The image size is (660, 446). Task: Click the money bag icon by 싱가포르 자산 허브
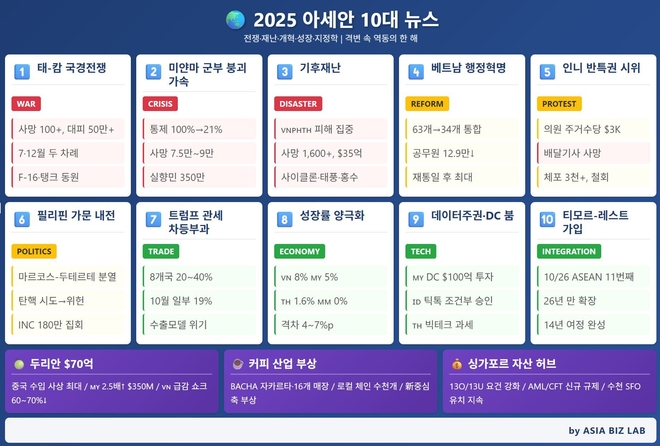coord(457,364)
